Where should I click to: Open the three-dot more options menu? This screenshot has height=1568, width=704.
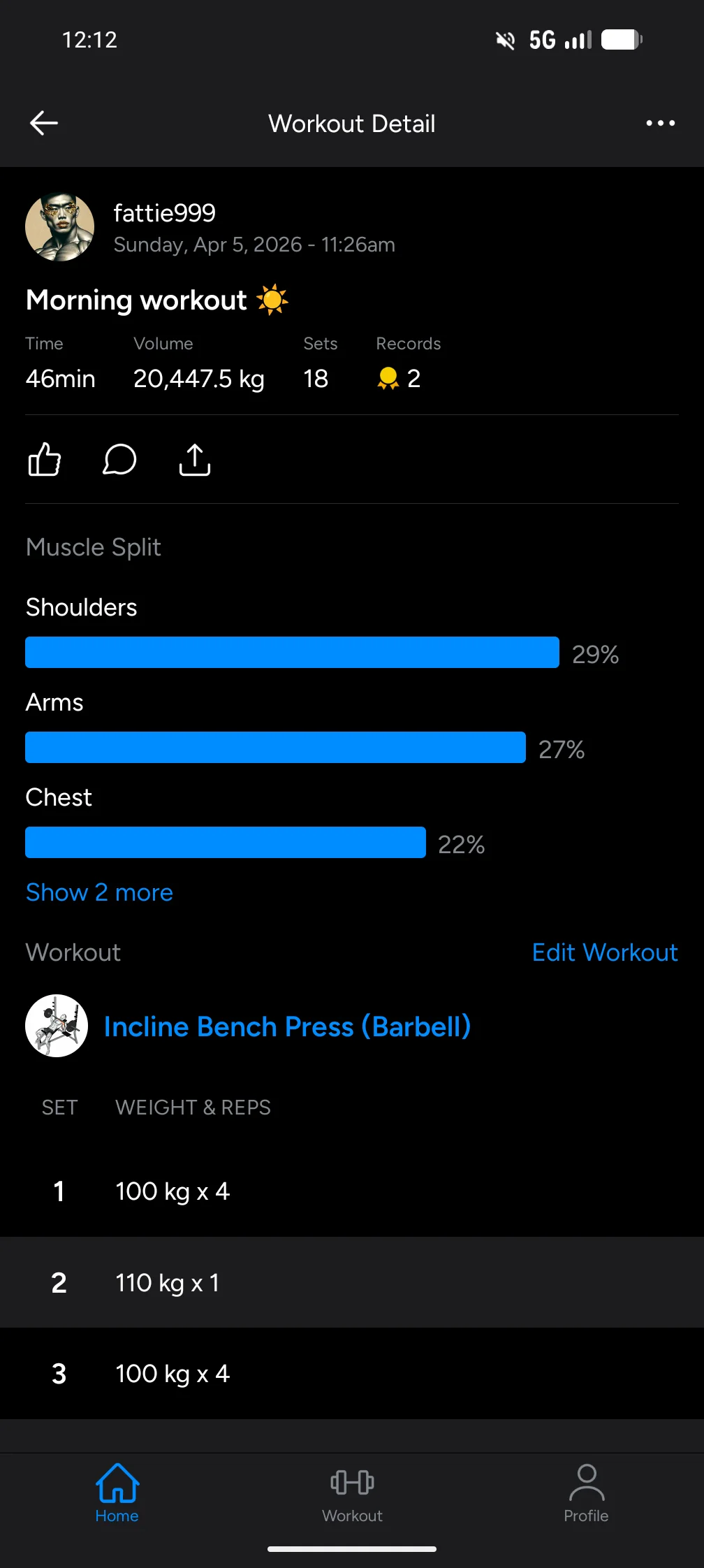660,124
